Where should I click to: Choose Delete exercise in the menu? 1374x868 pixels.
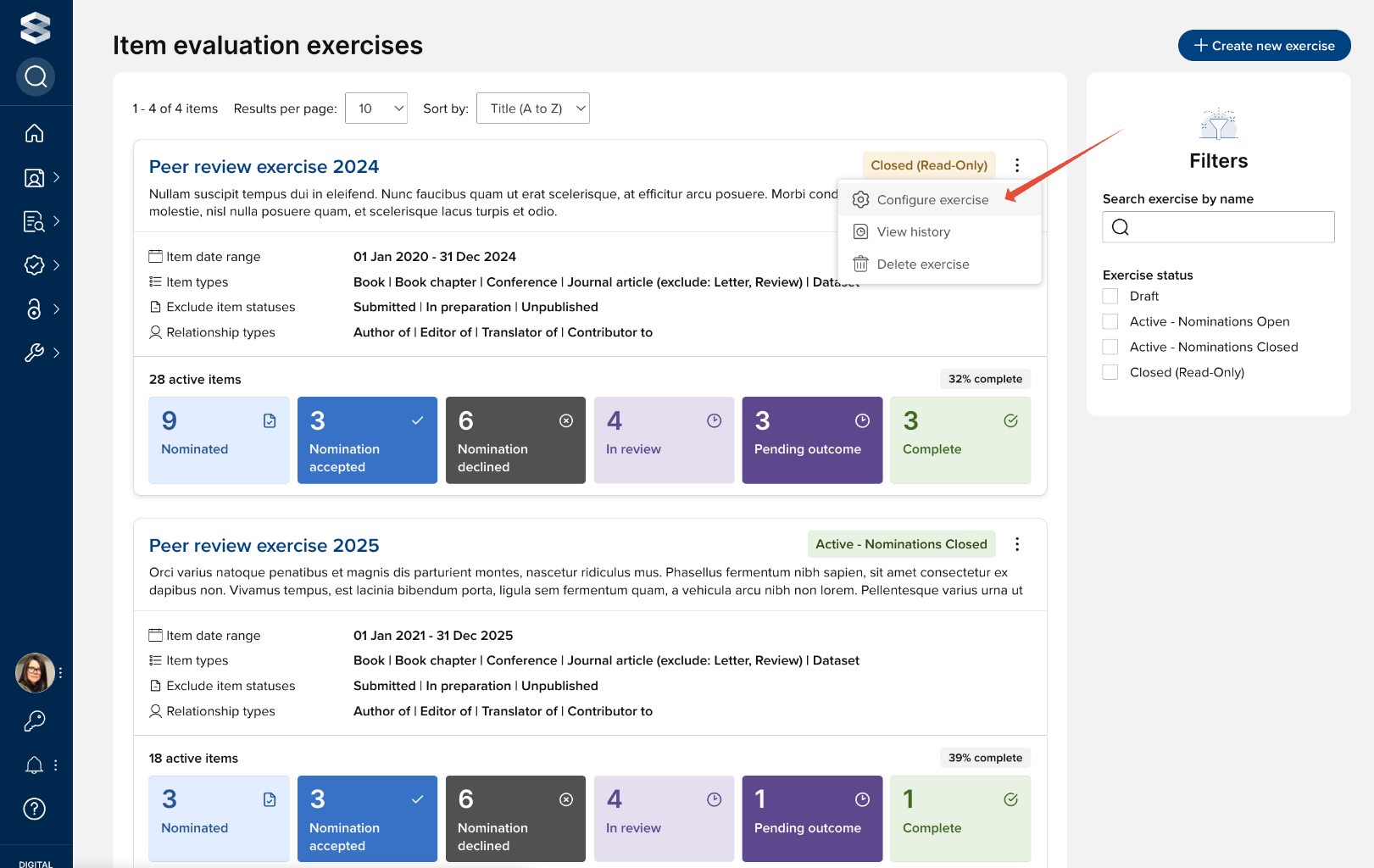point(922,264)
